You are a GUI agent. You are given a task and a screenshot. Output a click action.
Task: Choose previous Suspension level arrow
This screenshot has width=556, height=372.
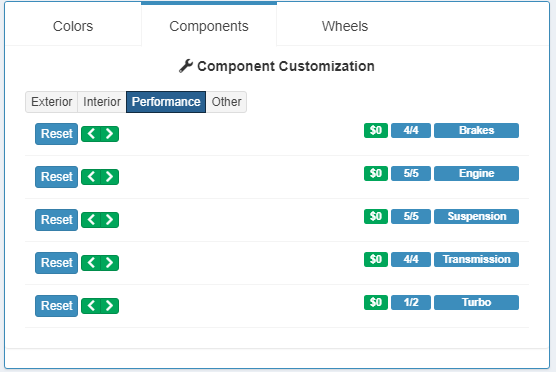tap(91, 220)
